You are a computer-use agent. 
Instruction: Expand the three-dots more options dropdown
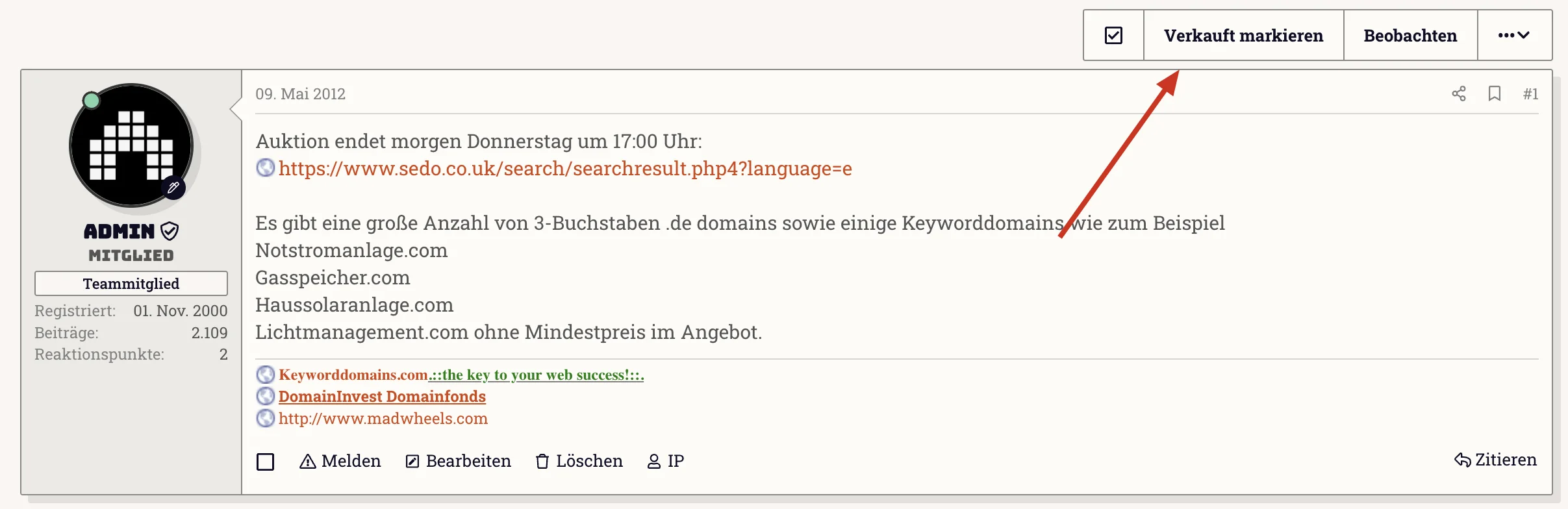click(x=1514, y=35)
